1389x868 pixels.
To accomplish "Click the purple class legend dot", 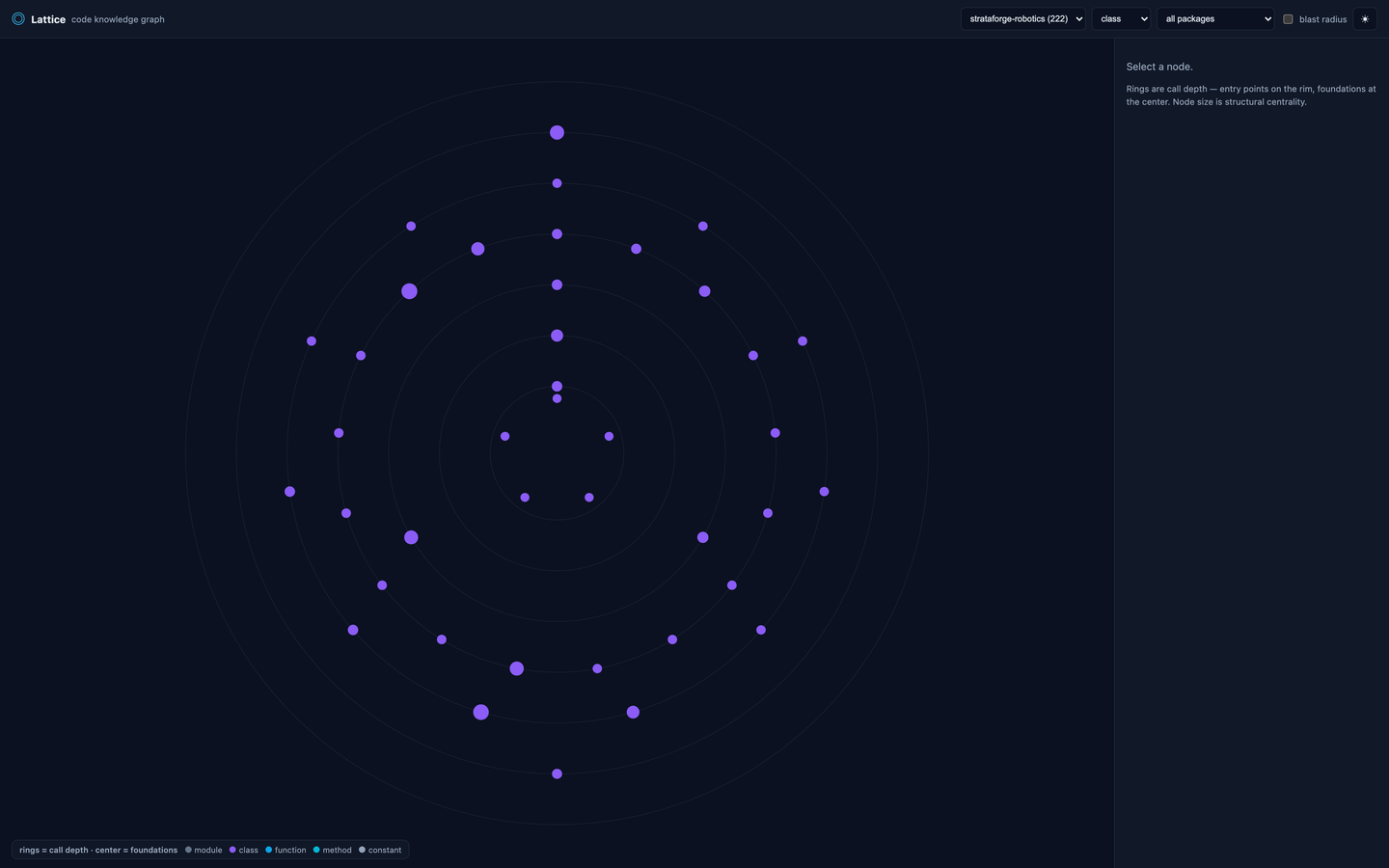I will pos(232,850).
